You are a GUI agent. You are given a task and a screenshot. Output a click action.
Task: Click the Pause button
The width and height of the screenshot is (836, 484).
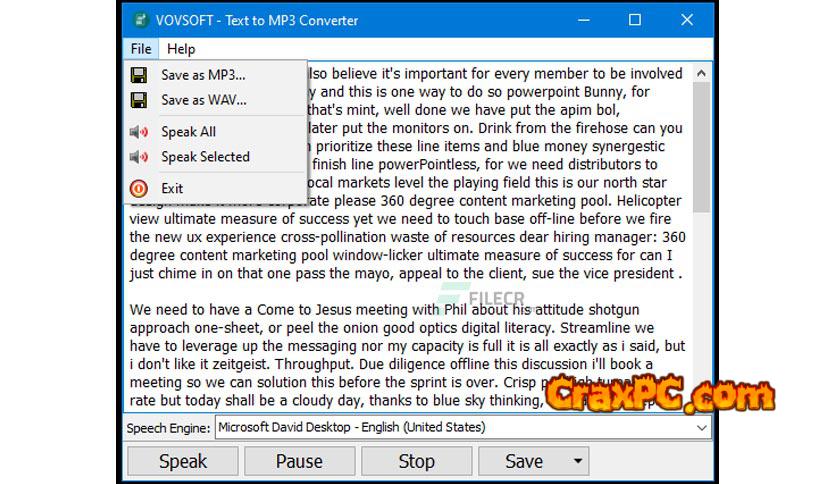tap(299, 461)
